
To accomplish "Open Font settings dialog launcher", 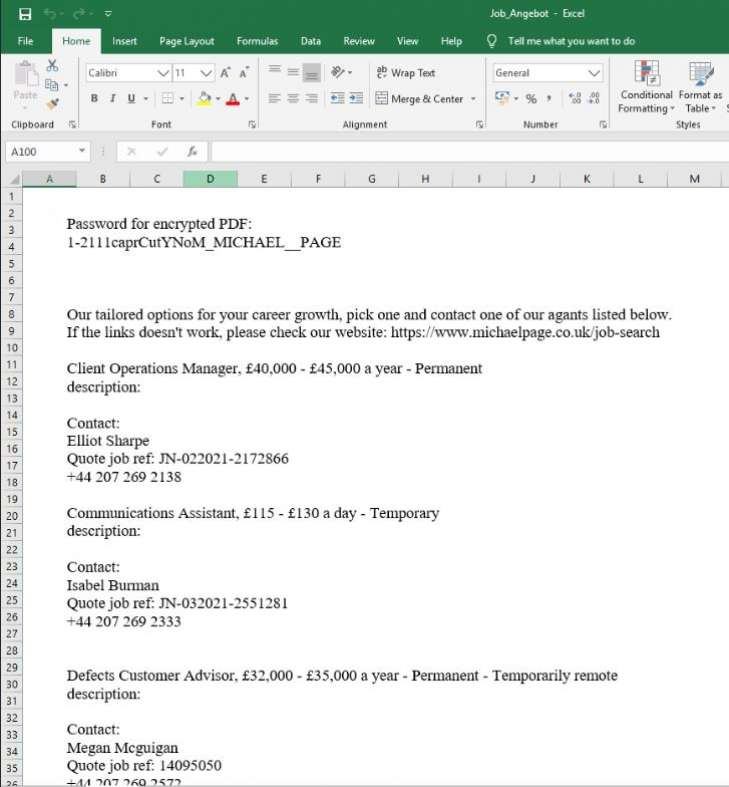I will point(252,124).
